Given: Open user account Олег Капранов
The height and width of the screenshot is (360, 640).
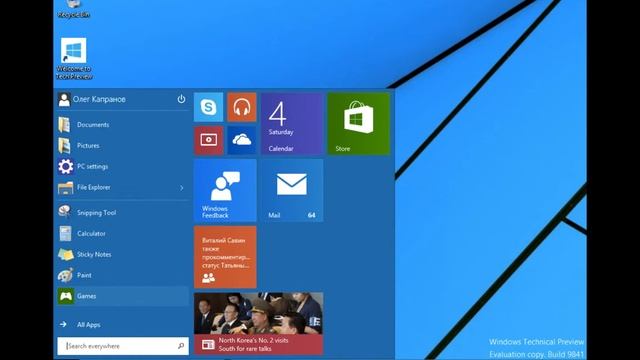Looking at the screenshot, I should click(x=99, y=99).
